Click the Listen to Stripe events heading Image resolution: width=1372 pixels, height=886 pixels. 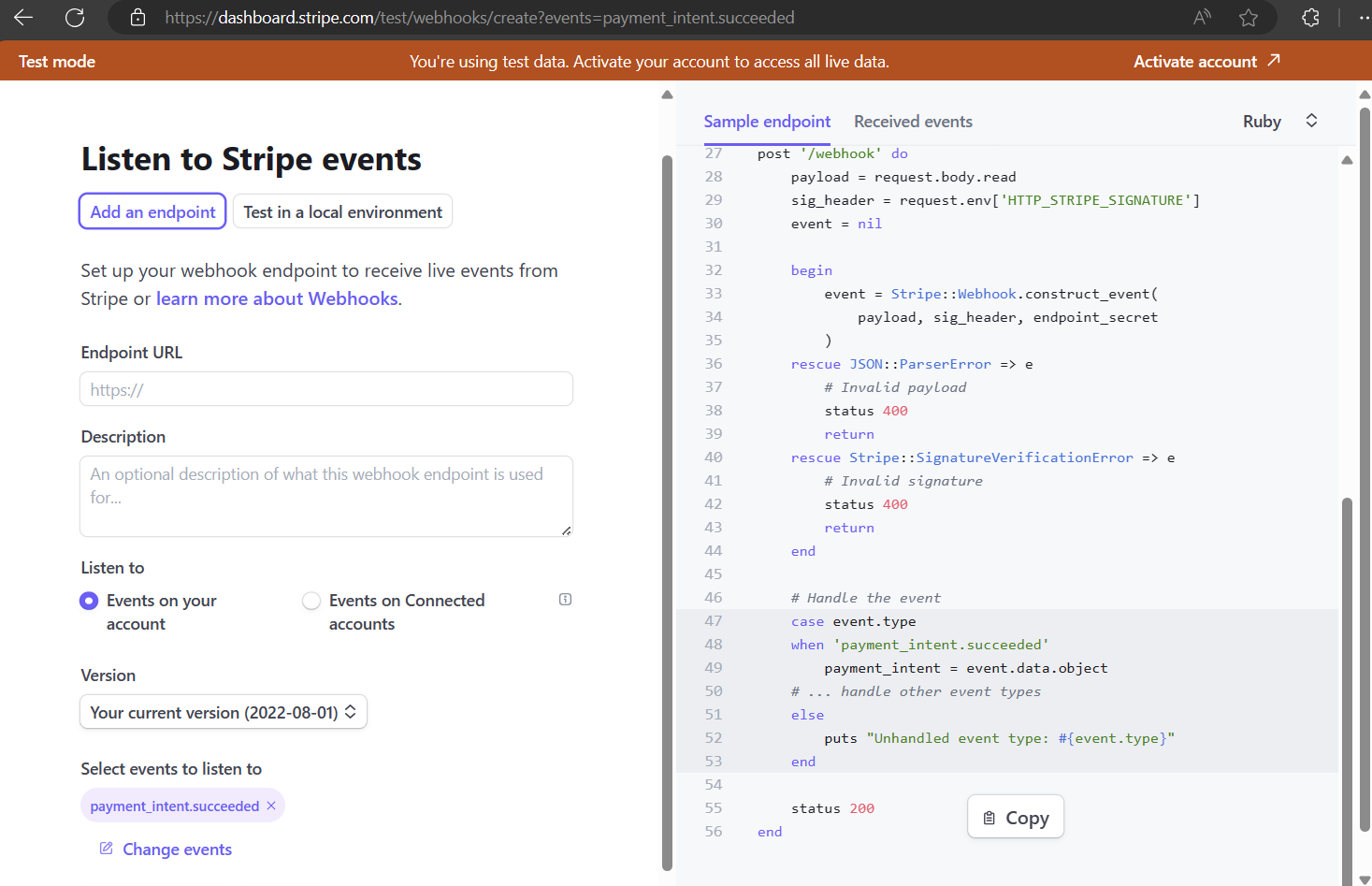[x=251, y=159]
